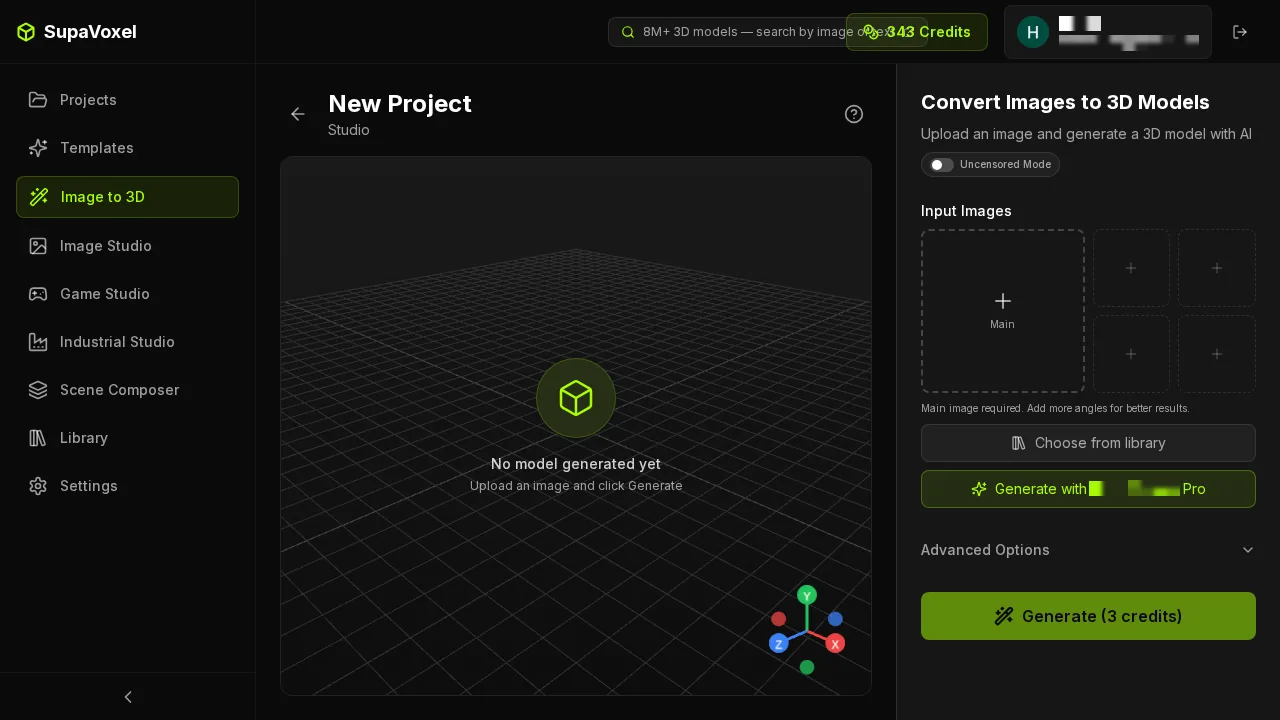Click the green Y axis on the gizmo
This screenshot has width=1280, height=720.
click(807, 596)
